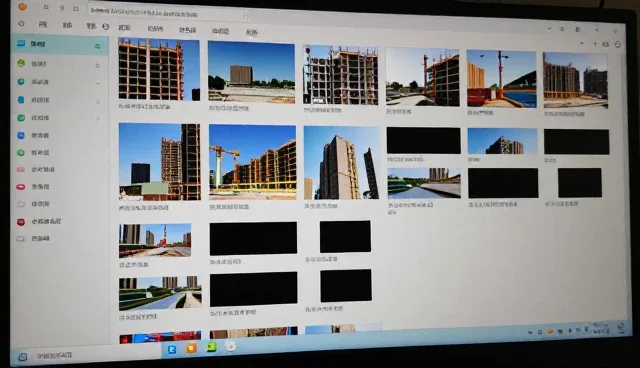Click the address path field at the top

169,13
